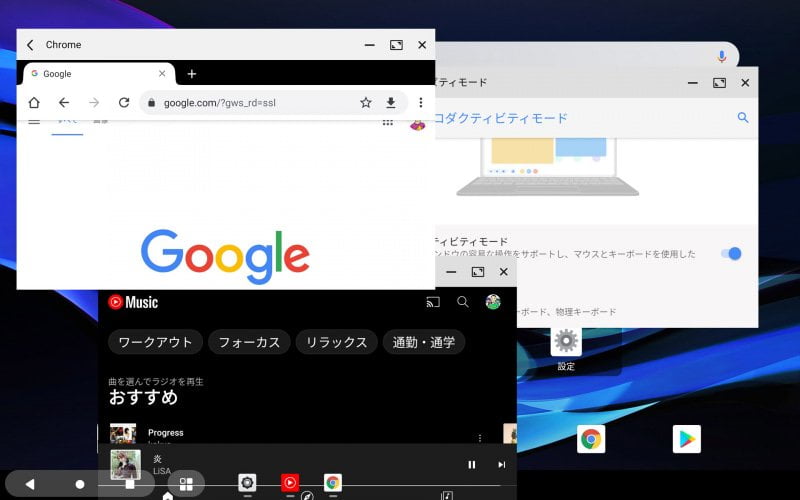Close the Google tab
800x500 pixels.
pos(162,73)
